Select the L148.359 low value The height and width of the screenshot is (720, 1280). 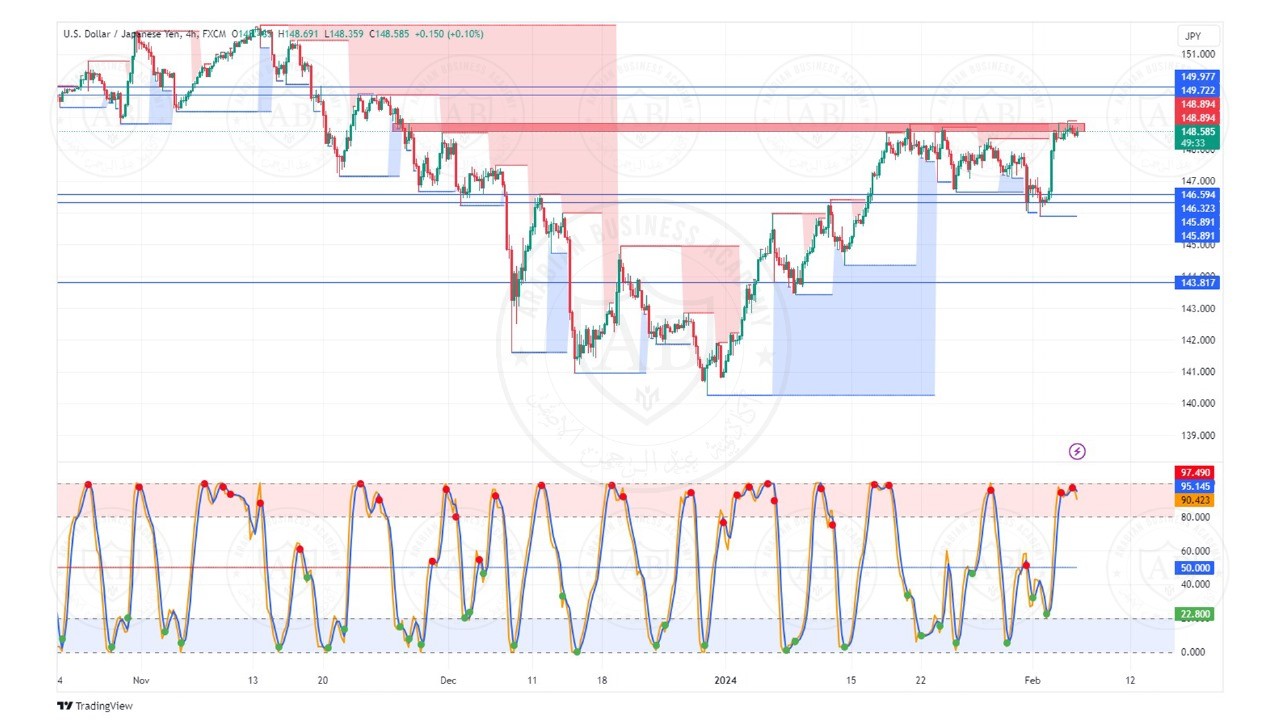[343, 34]
